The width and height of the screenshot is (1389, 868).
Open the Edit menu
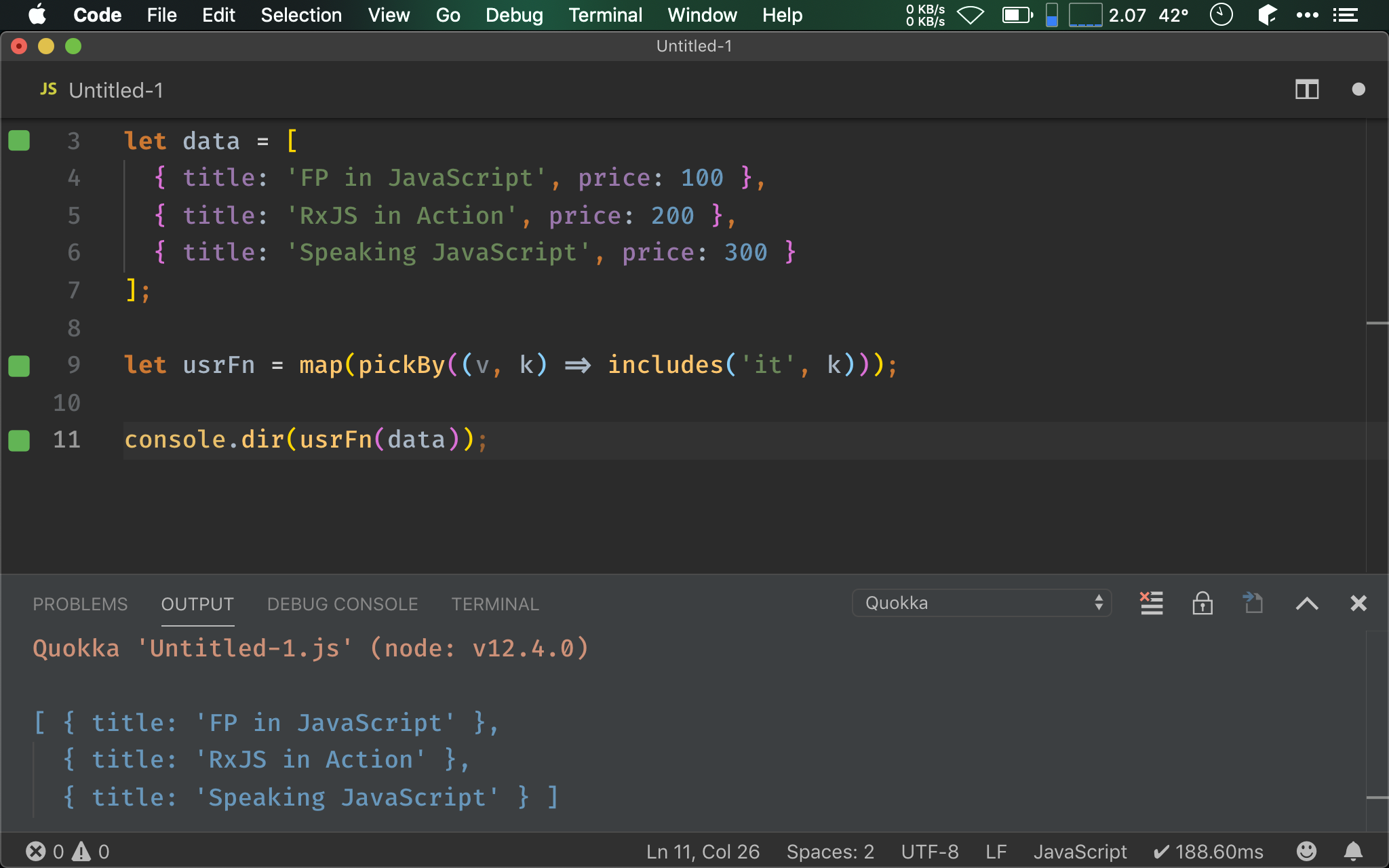[x=218, y=15]
